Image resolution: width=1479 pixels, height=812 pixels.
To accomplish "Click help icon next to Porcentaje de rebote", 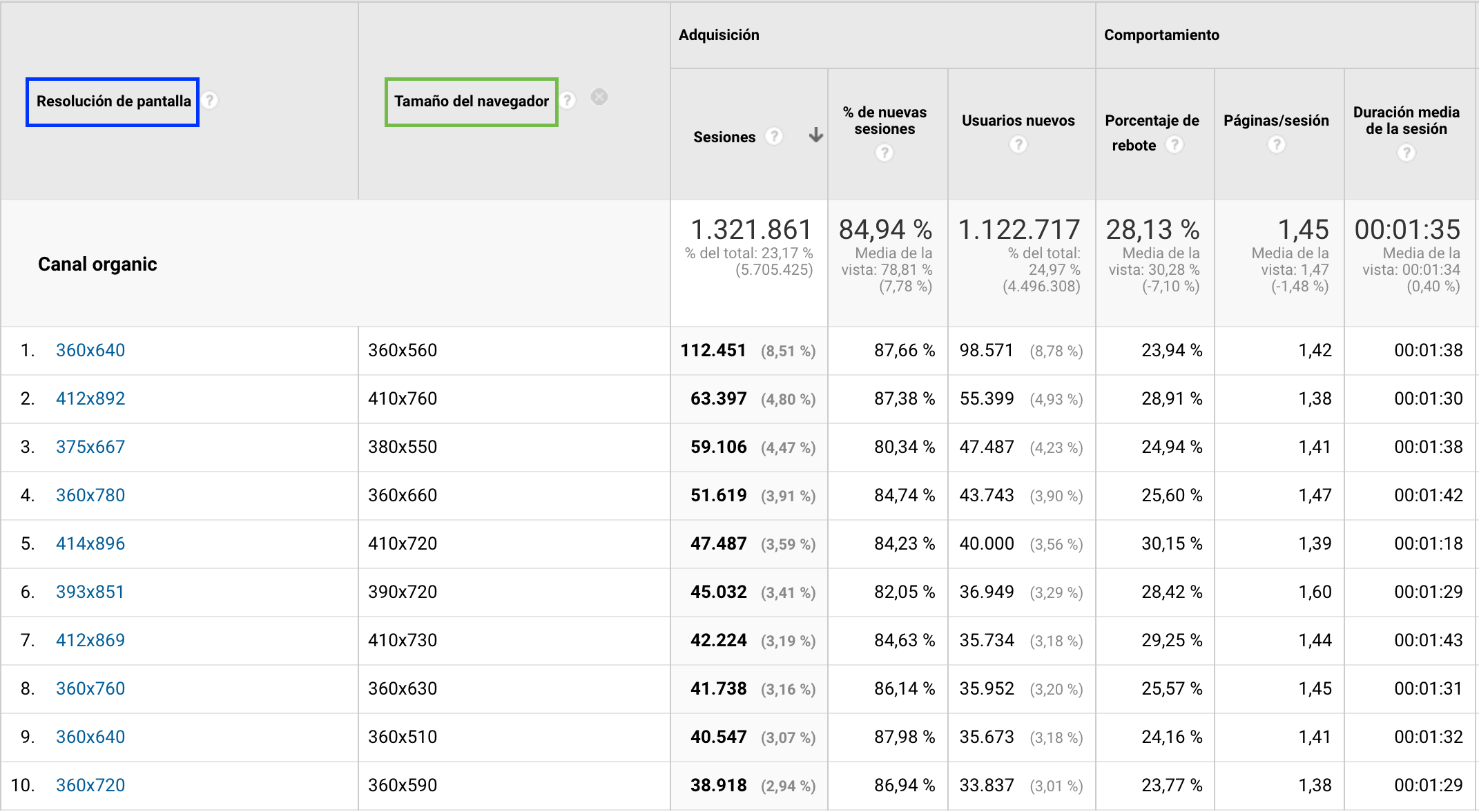I will [x=1174, y=144].
